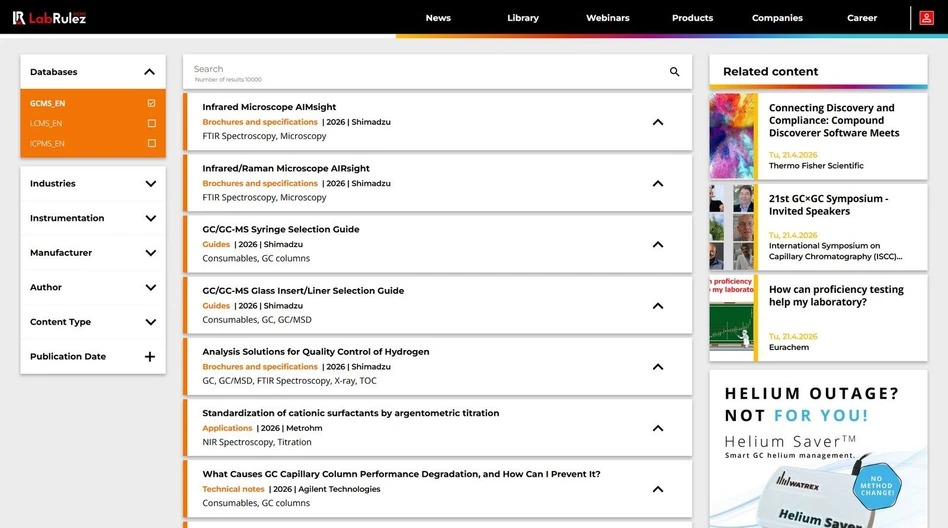Enable the ICPMS_EN database checkbox
948x528 pixels.
click(x=151, y=143)
